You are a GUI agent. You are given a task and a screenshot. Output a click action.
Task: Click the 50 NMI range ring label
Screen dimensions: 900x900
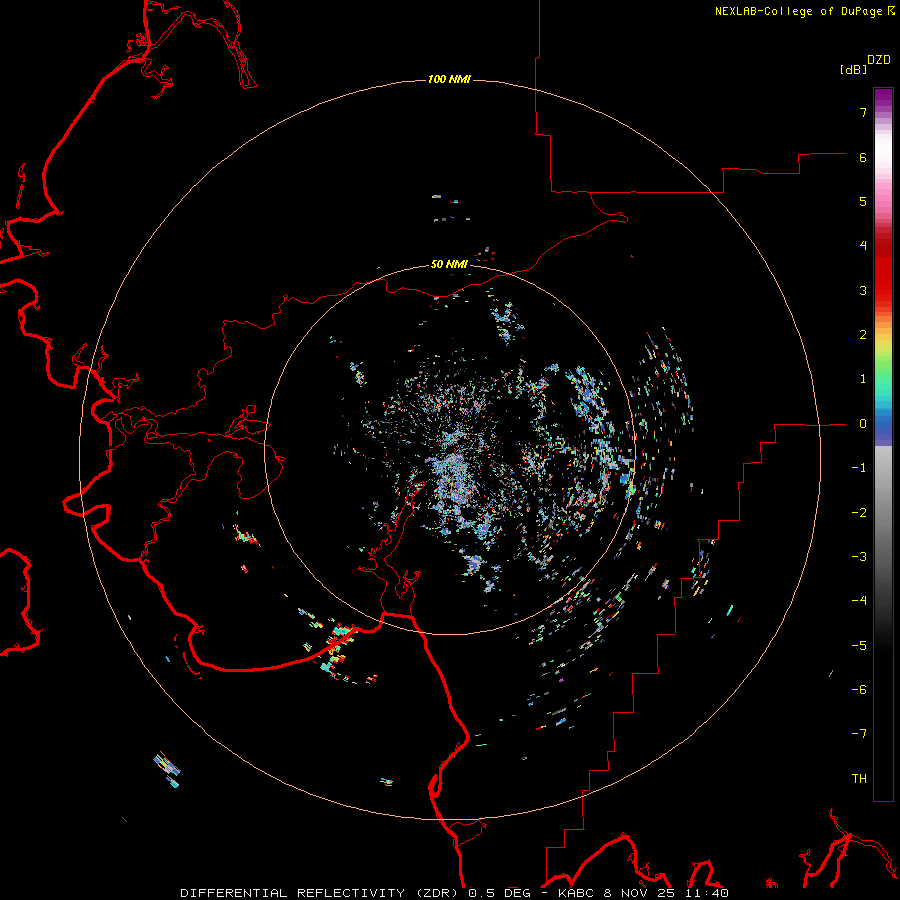pyautogui.click(x=449, y=264)
